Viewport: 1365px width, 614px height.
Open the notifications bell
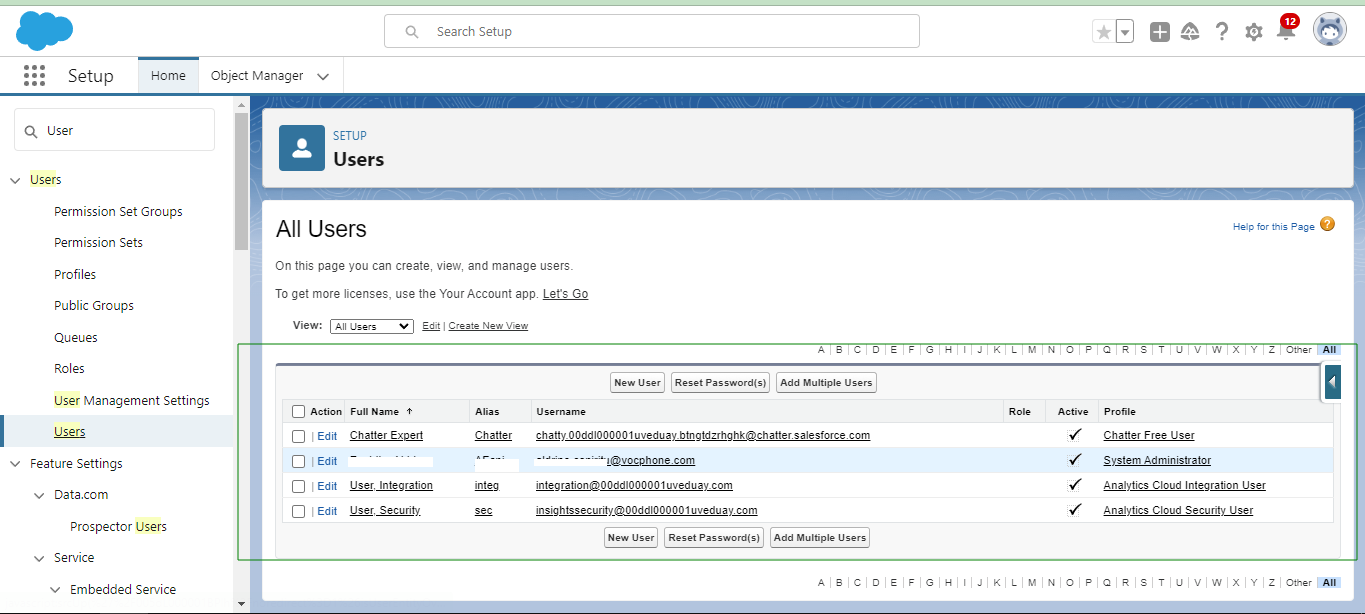pyautogui.click(x=1286, y=32)
